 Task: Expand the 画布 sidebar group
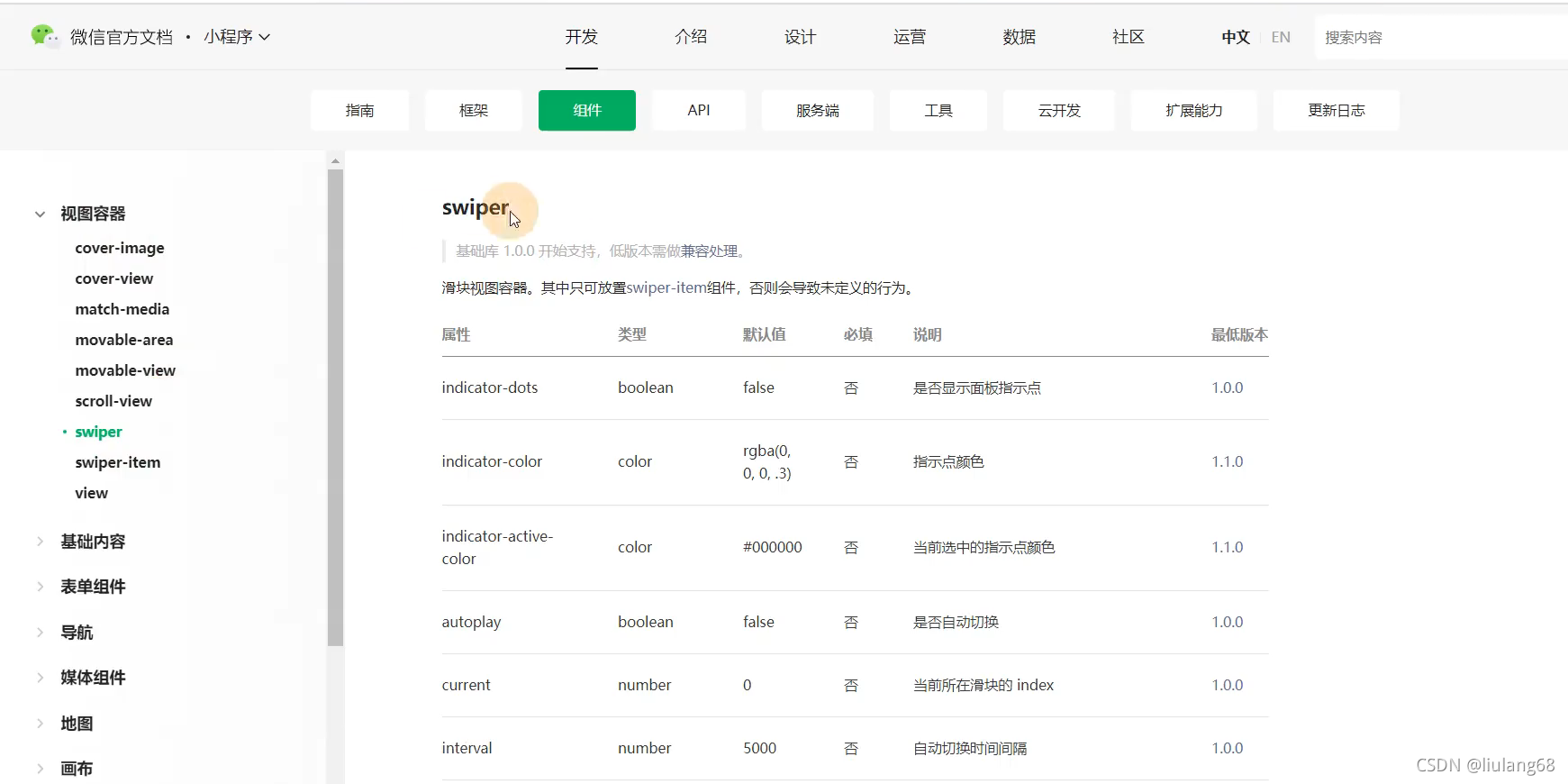click(64, 769)
